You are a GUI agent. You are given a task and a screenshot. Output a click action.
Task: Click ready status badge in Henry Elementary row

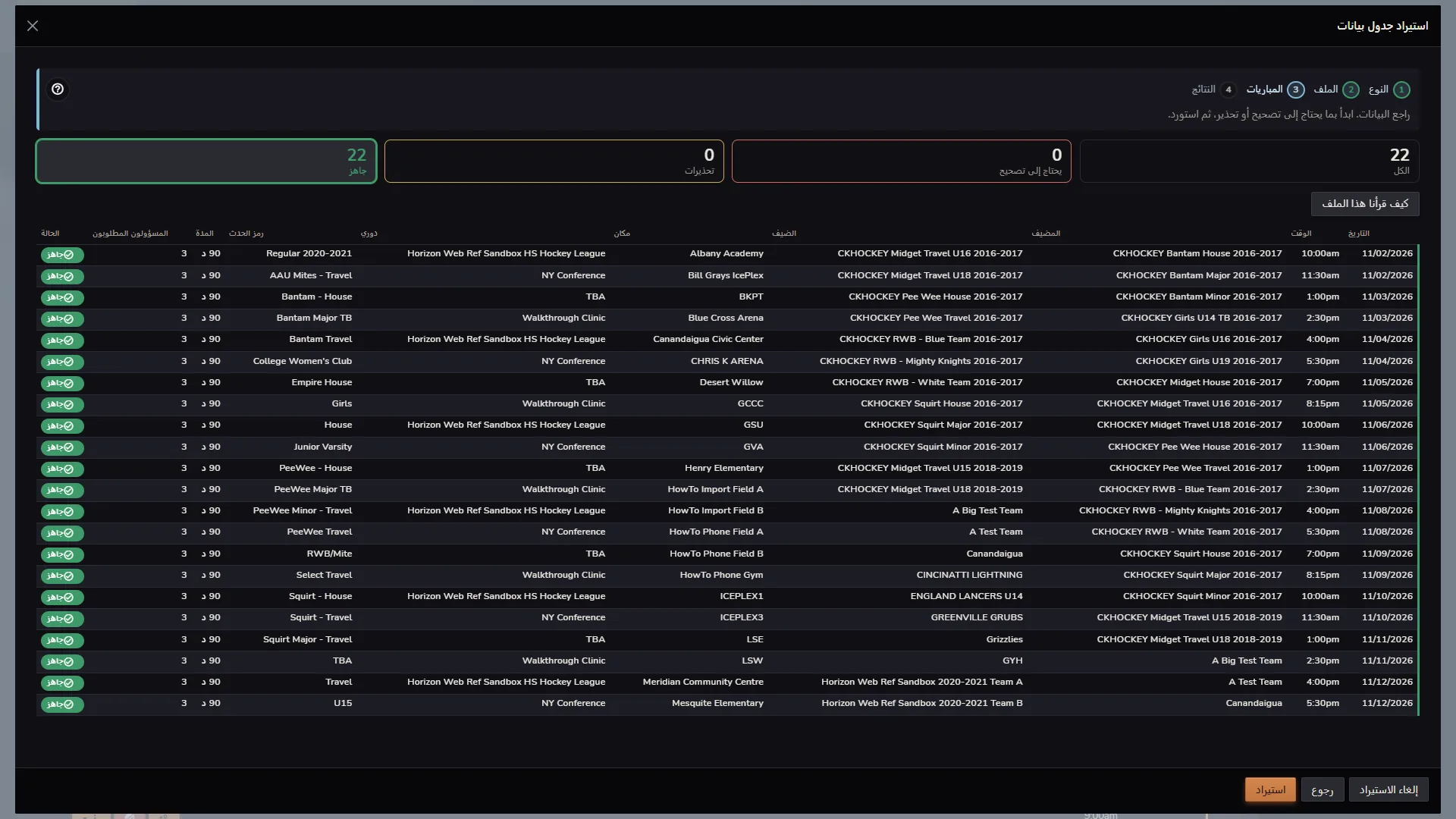[x=62, y=469]
